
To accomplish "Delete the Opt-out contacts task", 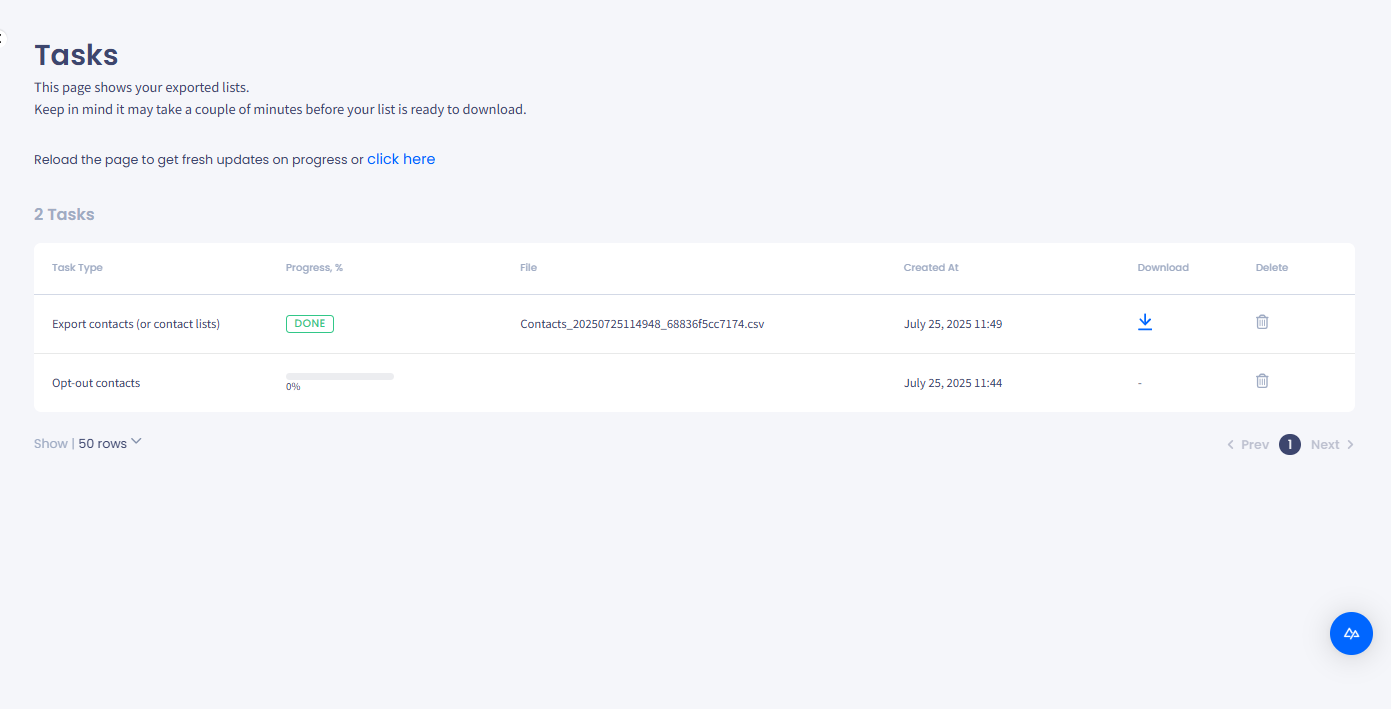I will click(x=1262, y=381).
